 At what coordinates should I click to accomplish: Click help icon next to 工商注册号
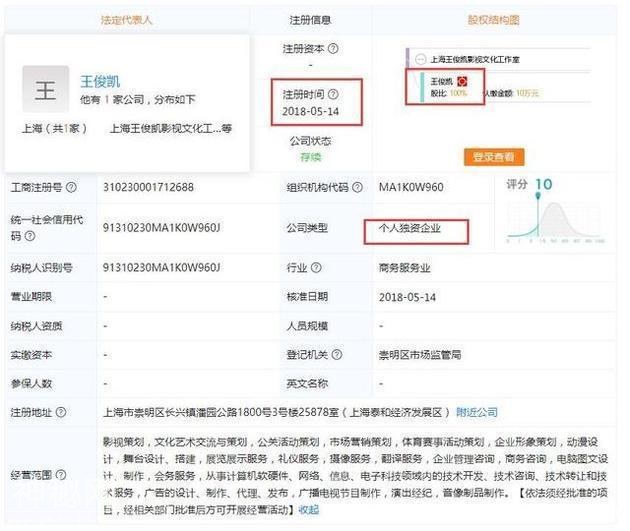point(71,187)
